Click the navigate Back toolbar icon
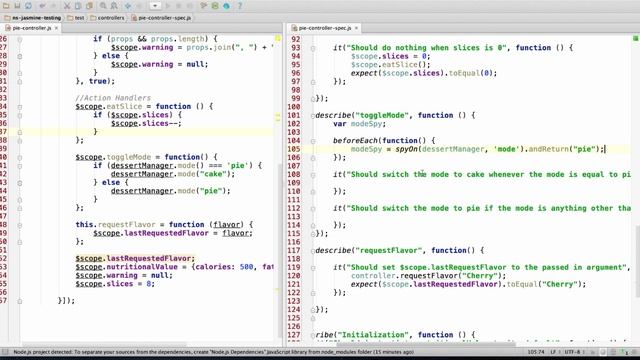Screen dimensions: 640x360 (x=128, y=6)
